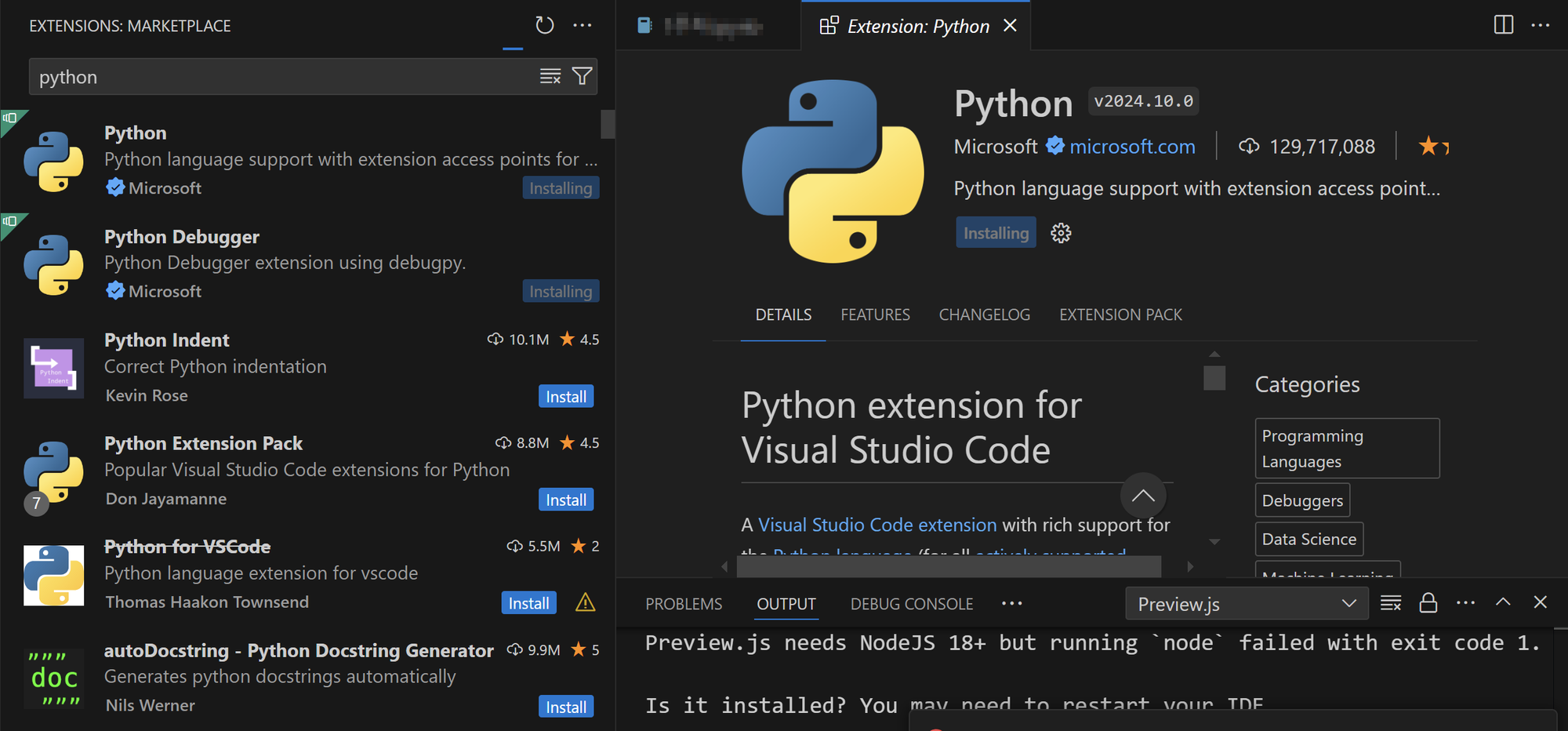Switch to PROBLEMS panel tab

684,604
